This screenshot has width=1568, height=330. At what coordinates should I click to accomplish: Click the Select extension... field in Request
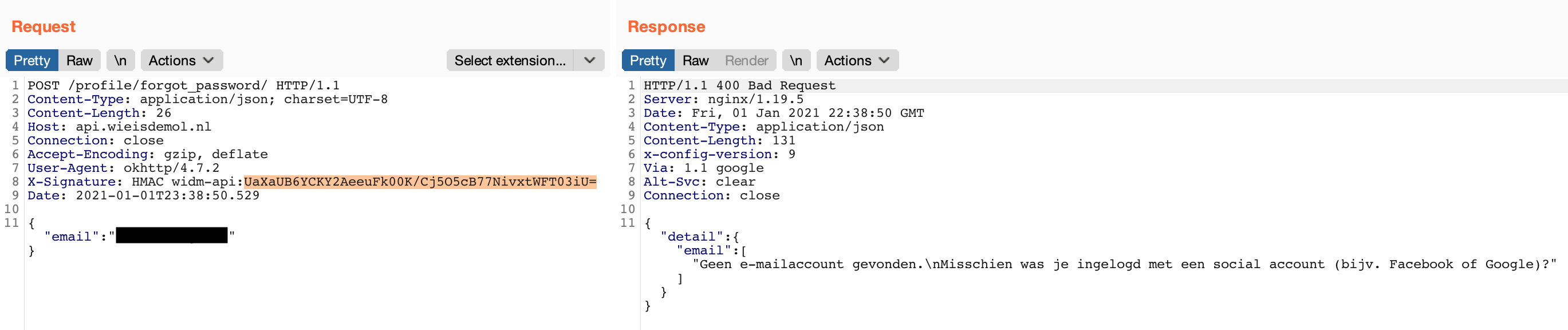(510, 60)
